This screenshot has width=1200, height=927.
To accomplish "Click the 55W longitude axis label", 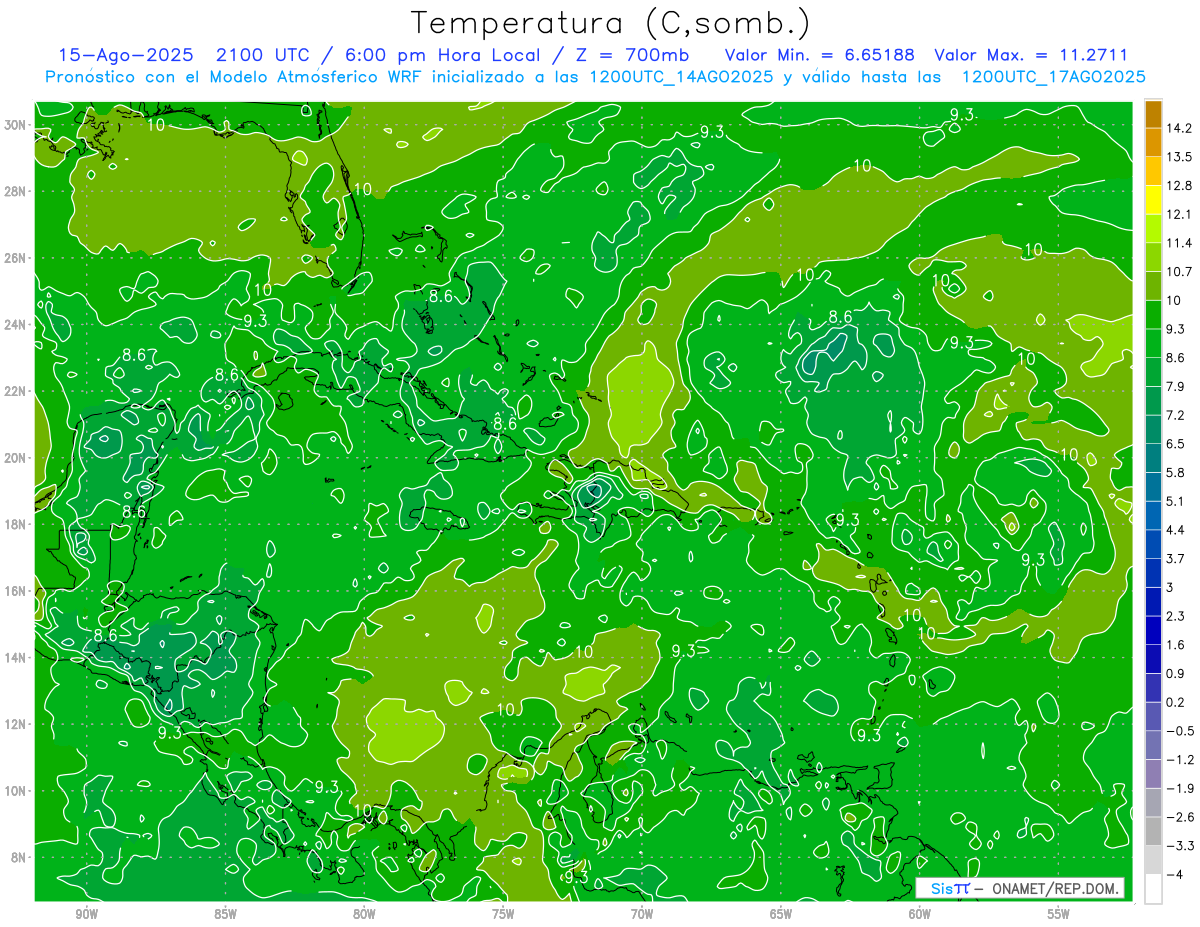I will click(1059, 914).
